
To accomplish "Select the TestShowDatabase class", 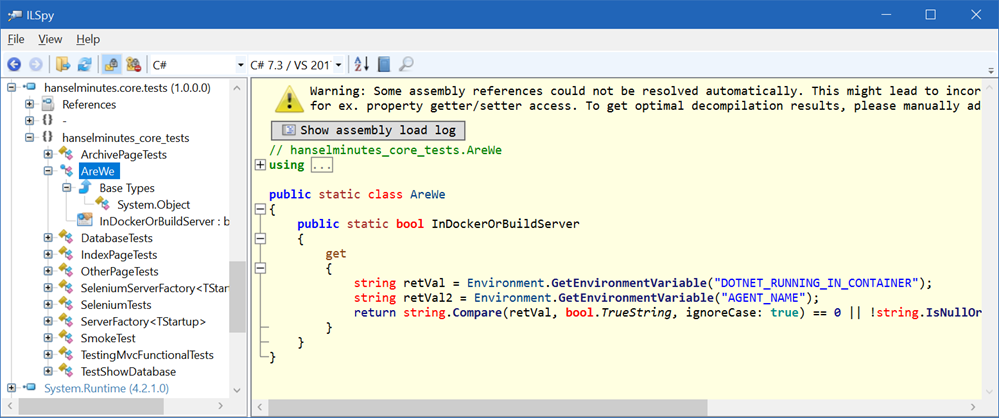I will click(128, 371).
